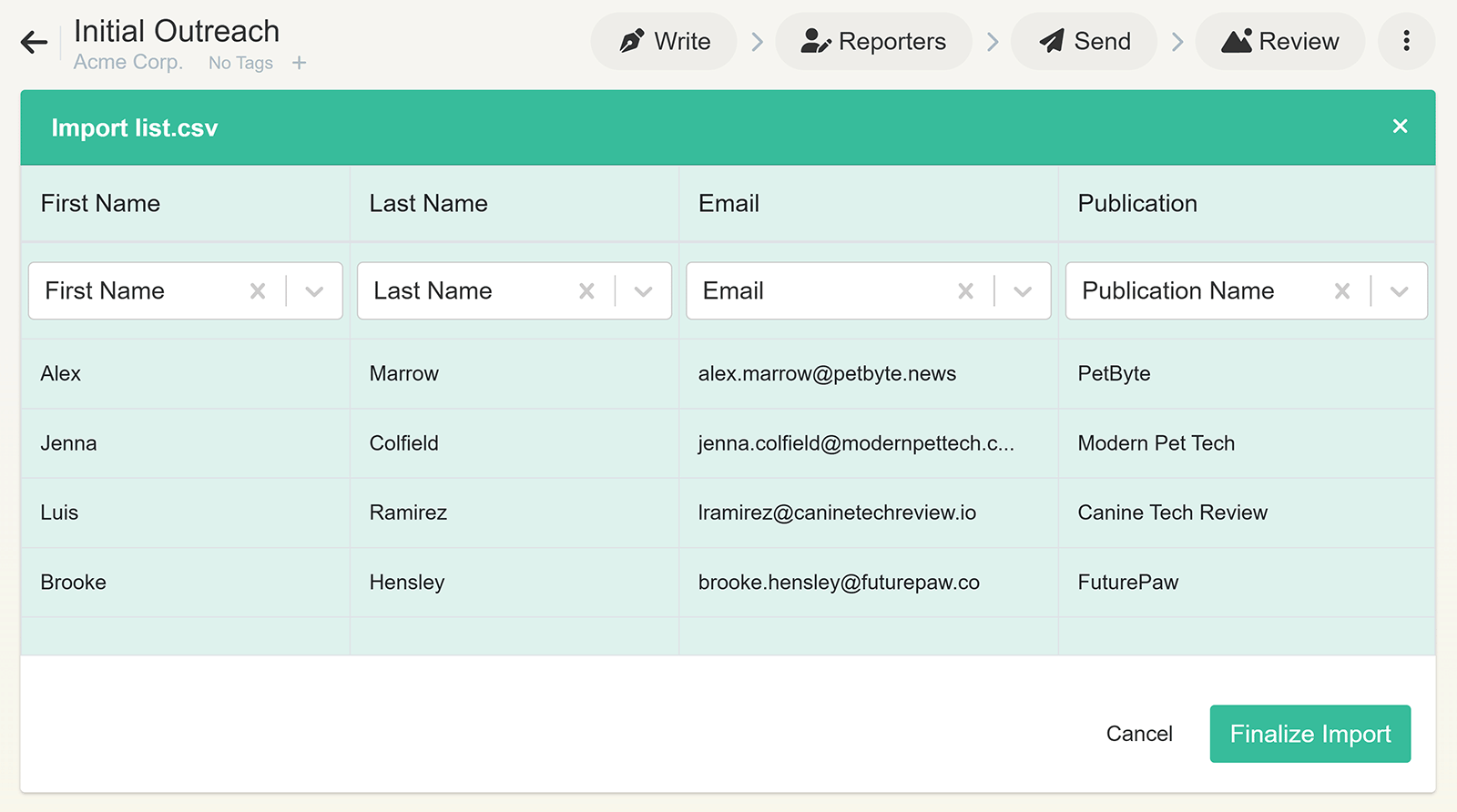The width and height of the screenshot is (1457, 812).
Task: Click the lramirez@caninetechreview.io email cell
Action: click(x=869, y=513)
